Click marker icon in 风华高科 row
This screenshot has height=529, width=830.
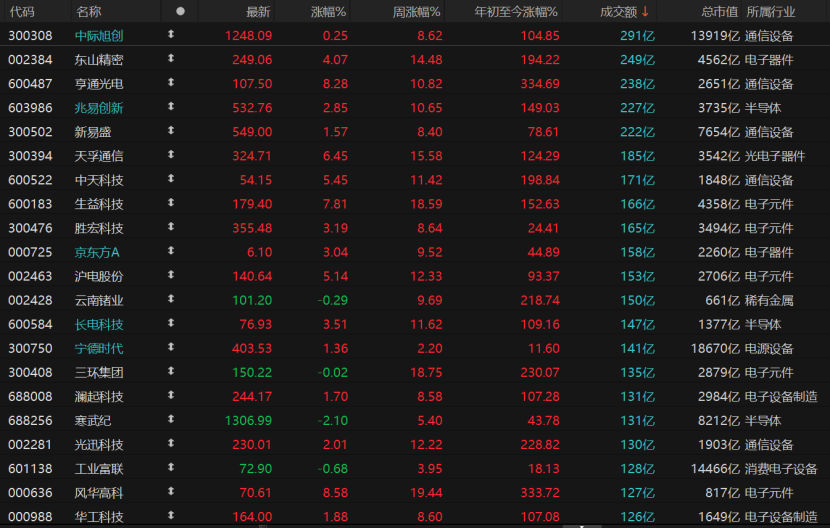coord(171,491)
